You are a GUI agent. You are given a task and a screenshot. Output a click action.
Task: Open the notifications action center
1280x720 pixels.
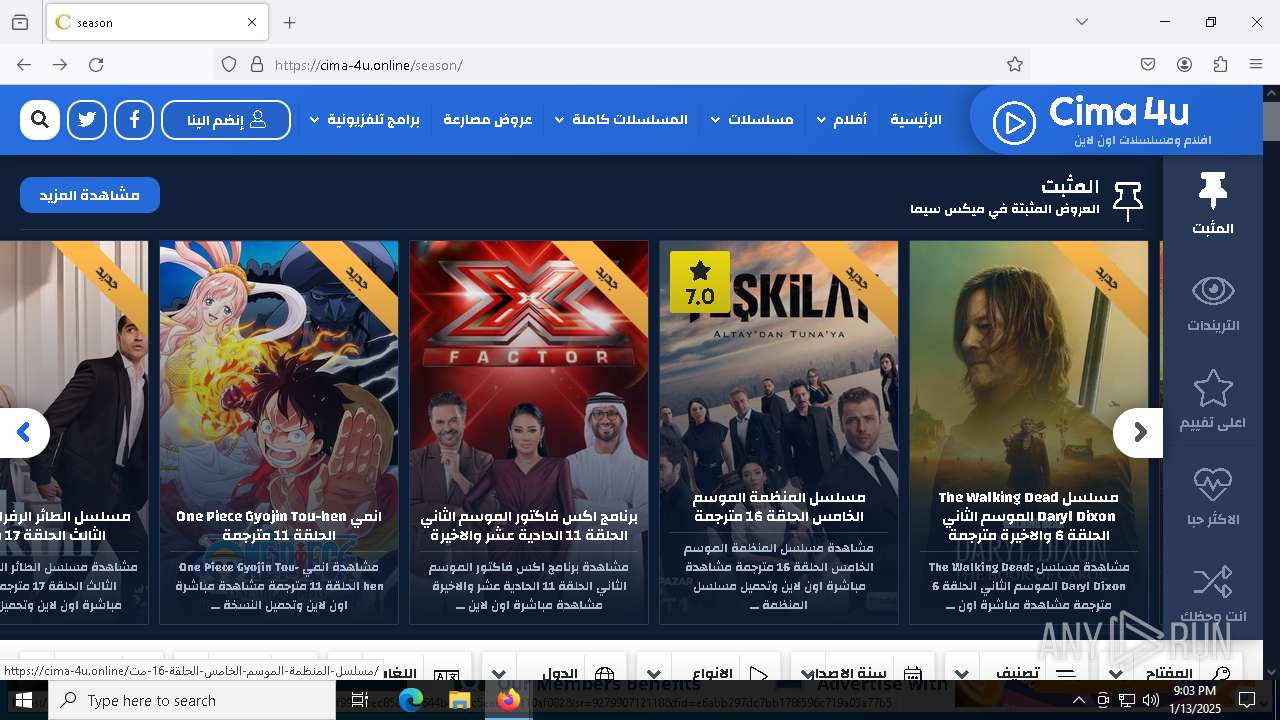click(x=1247, y=700)
